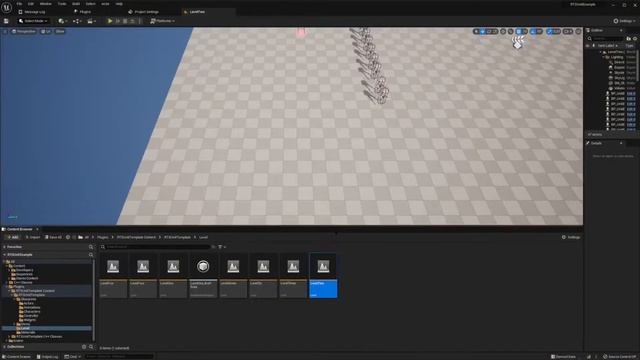The image size is (640, 360).
Task: Click the Favorites search magnifier icon
Action: click(x=91, y=247)
